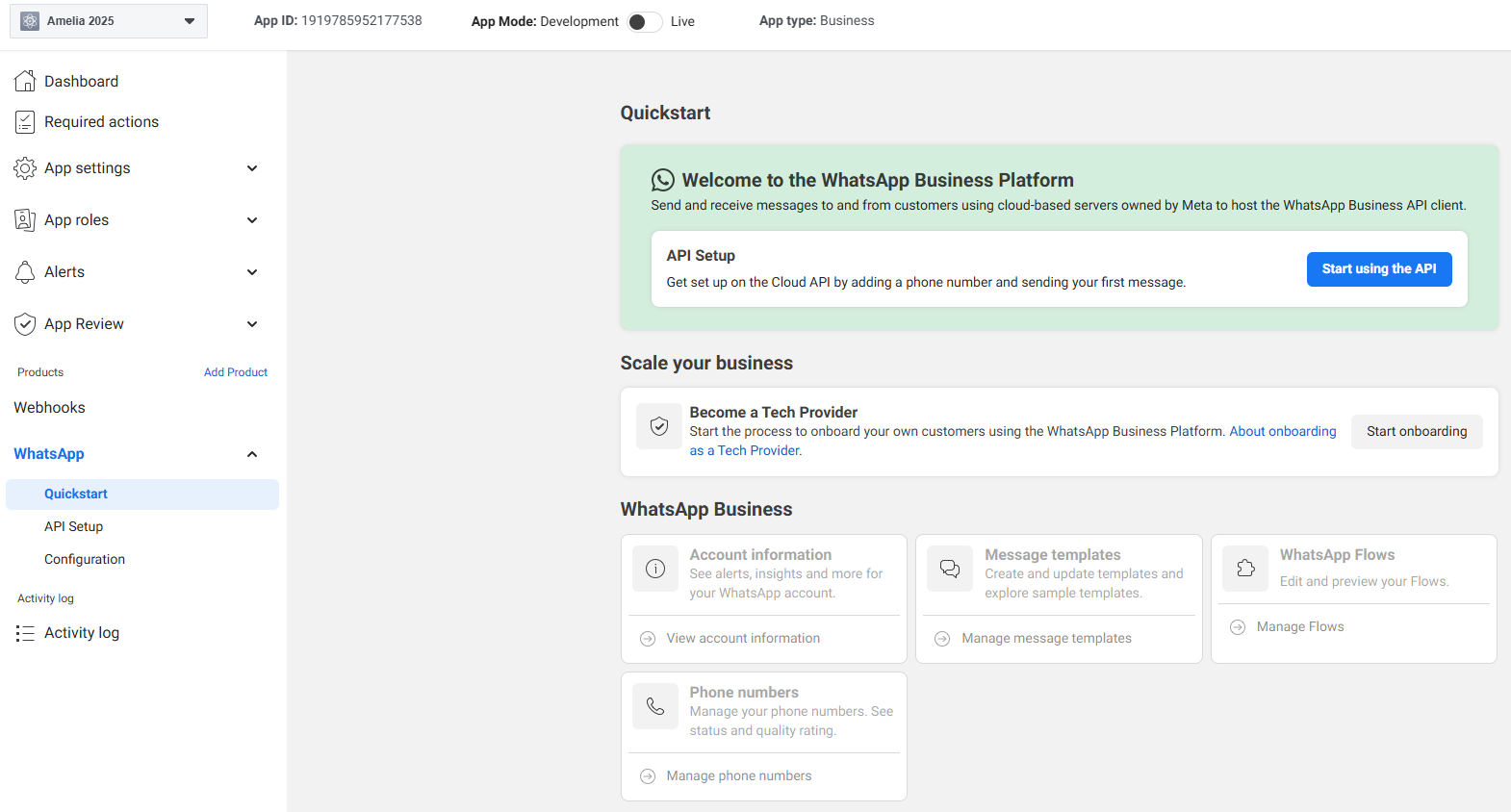Image resolution: width=1511 pixels, height=812 pixels.
Task: Click arrow icon beside Manage Flows
Action: [x=1238, y=627]
